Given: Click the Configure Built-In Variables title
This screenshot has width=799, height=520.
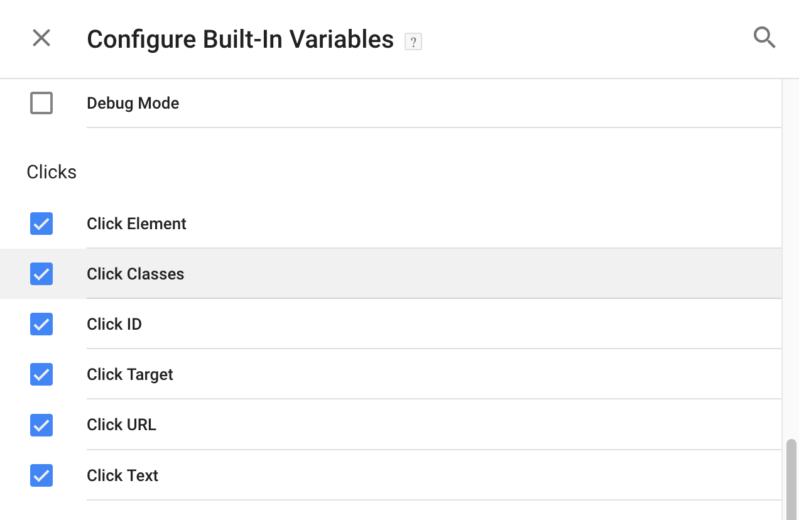Looking at the screenshot, I should tap(240, 40).
